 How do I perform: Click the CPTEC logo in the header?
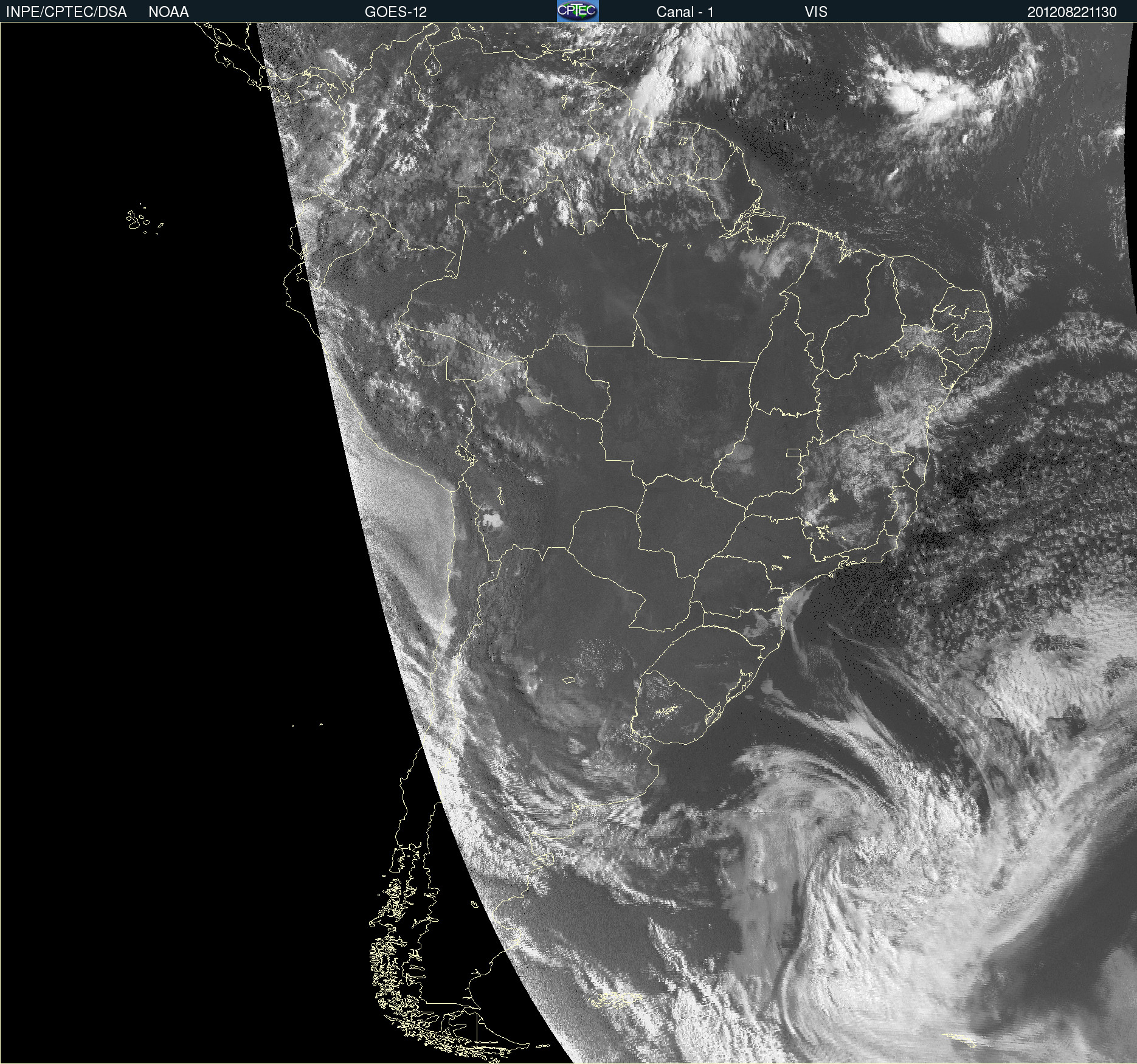click(x=578, y=11)
